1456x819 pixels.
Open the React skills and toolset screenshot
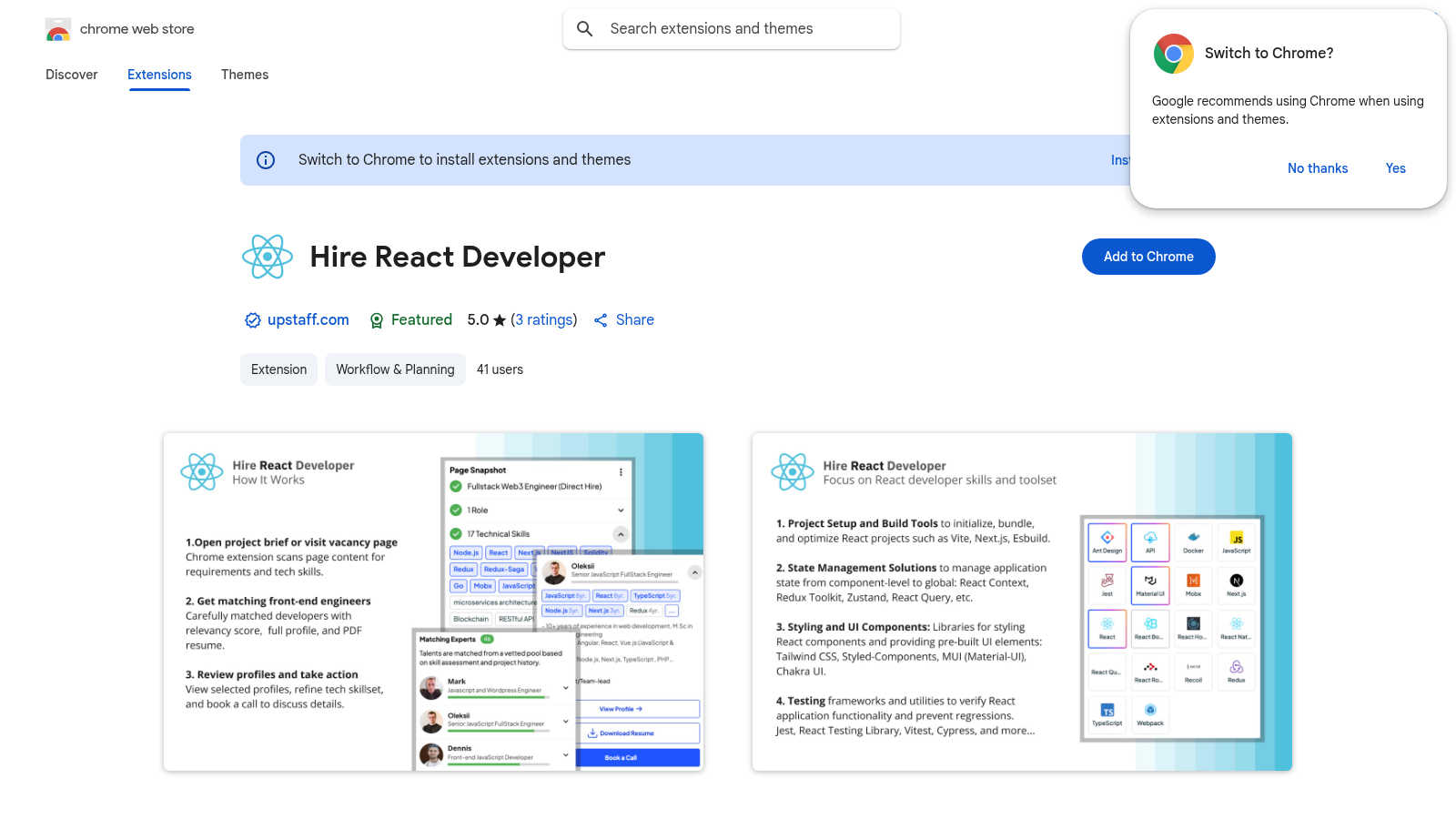[x=1022, y=602]
